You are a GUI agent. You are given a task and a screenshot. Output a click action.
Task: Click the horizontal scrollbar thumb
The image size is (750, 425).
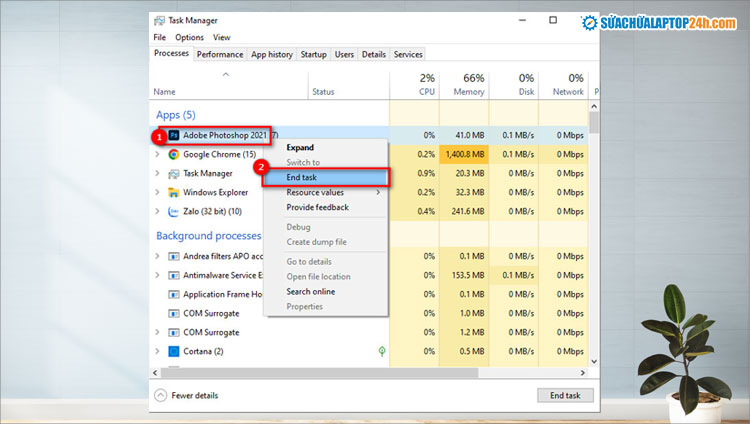click(319, 373)
